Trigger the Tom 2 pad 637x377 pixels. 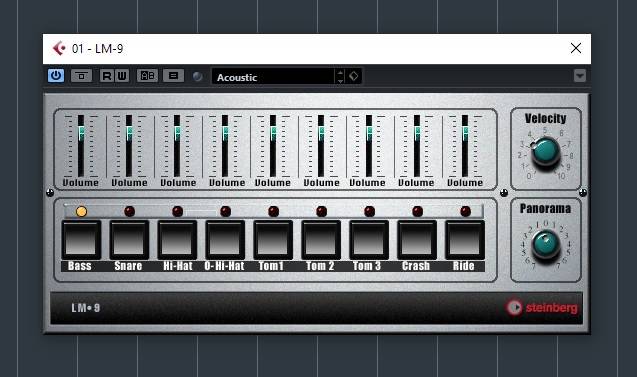tap(321, 240)
